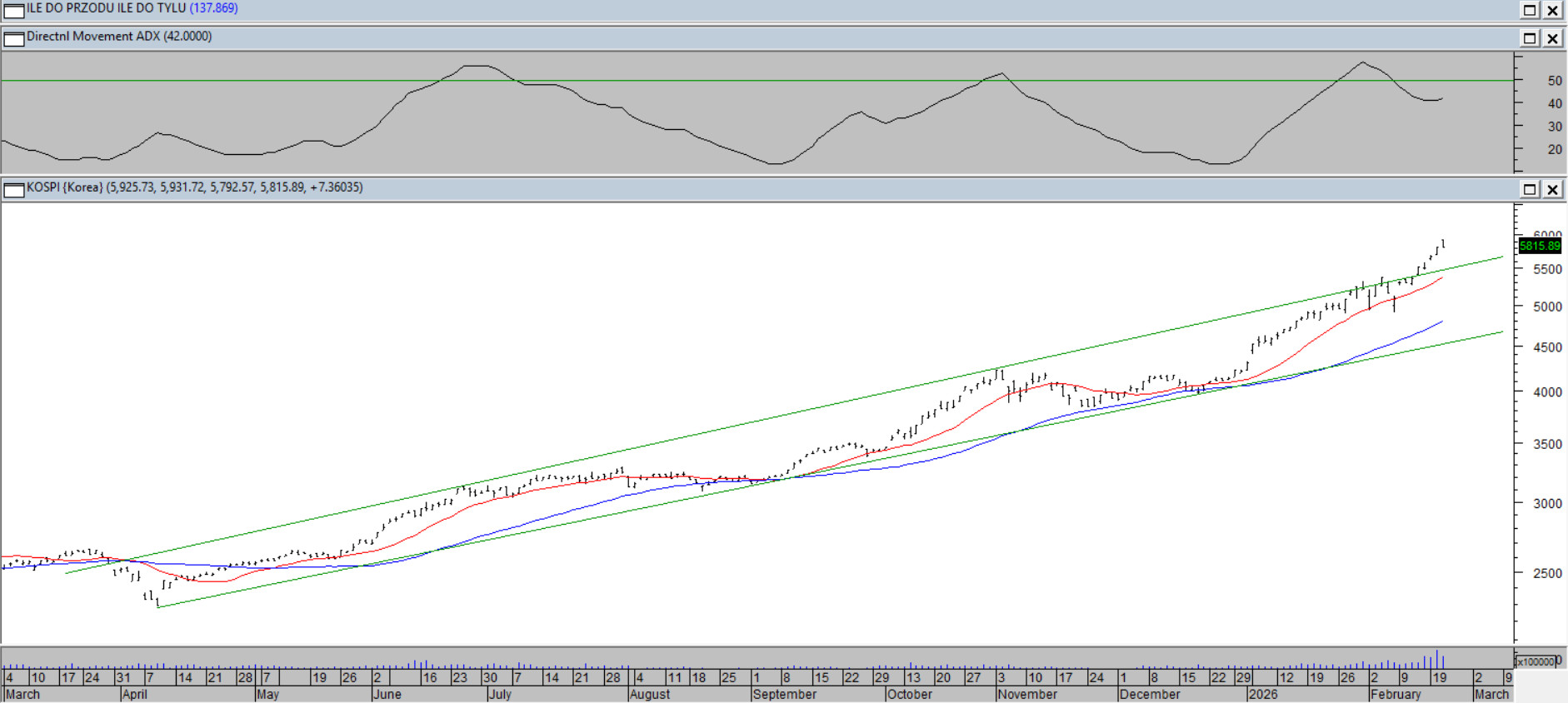
Task: Click the September month label on axis
Action: tap(784, 695)
